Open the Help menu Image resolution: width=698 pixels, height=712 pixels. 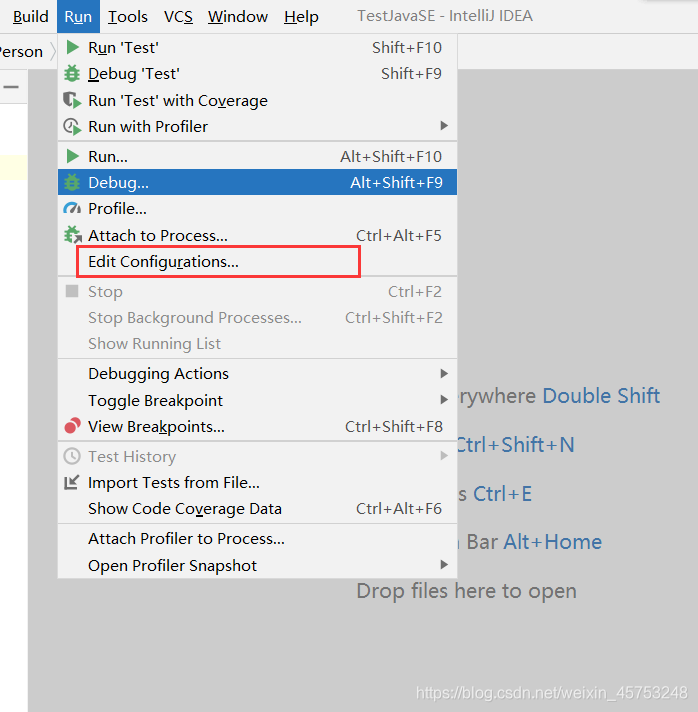tap(301, 16)
